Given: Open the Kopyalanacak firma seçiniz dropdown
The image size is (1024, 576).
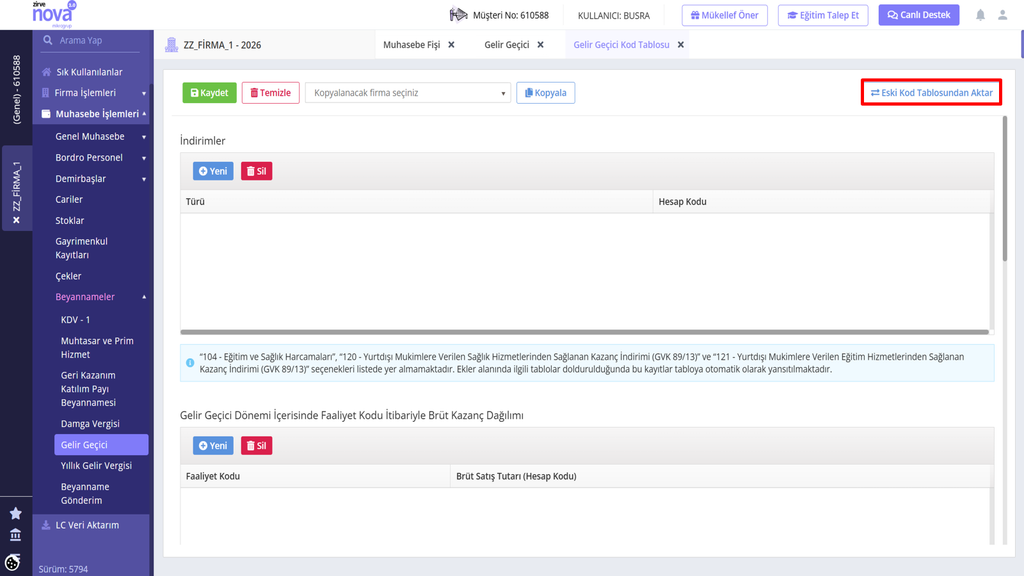Looking at the screenshot, I should point(408,93).
